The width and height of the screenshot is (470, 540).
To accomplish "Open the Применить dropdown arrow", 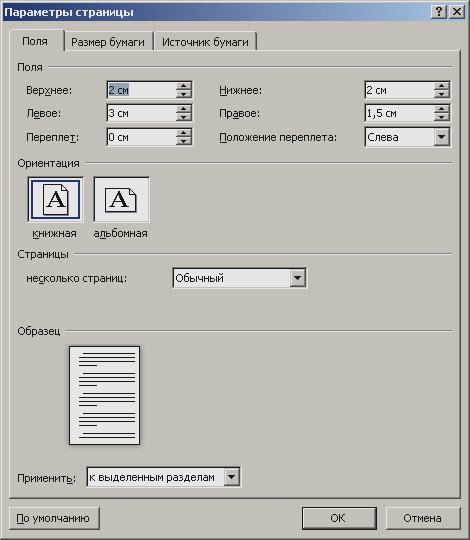I will tap(232, 477).
